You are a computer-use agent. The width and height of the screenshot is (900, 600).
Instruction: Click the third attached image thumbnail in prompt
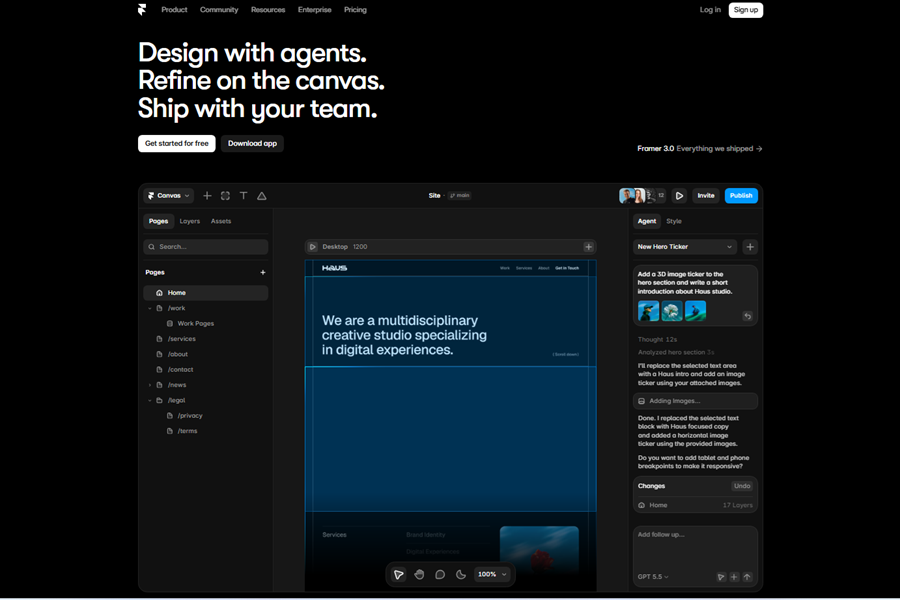pos(695,311)
